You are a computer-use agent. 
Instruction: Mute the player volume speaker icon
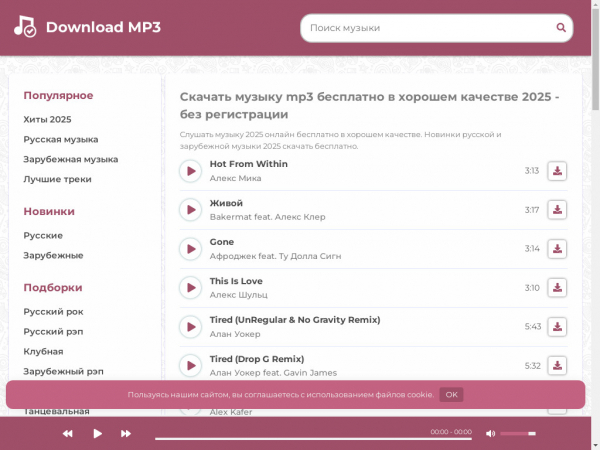tap(490, 433)
